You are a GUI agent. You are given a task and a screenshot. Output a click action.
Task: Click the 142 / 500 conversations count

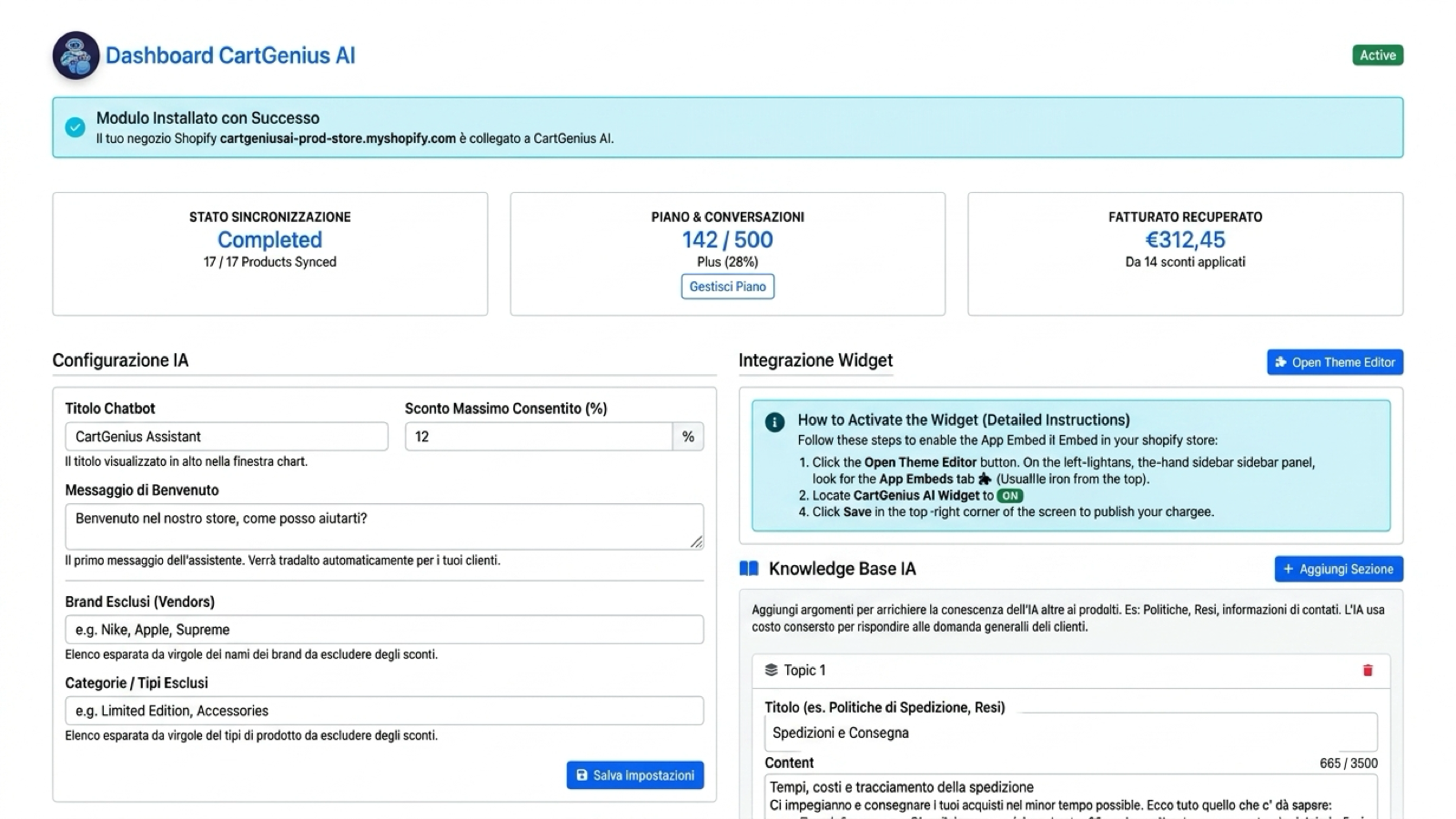coord(728,240)
